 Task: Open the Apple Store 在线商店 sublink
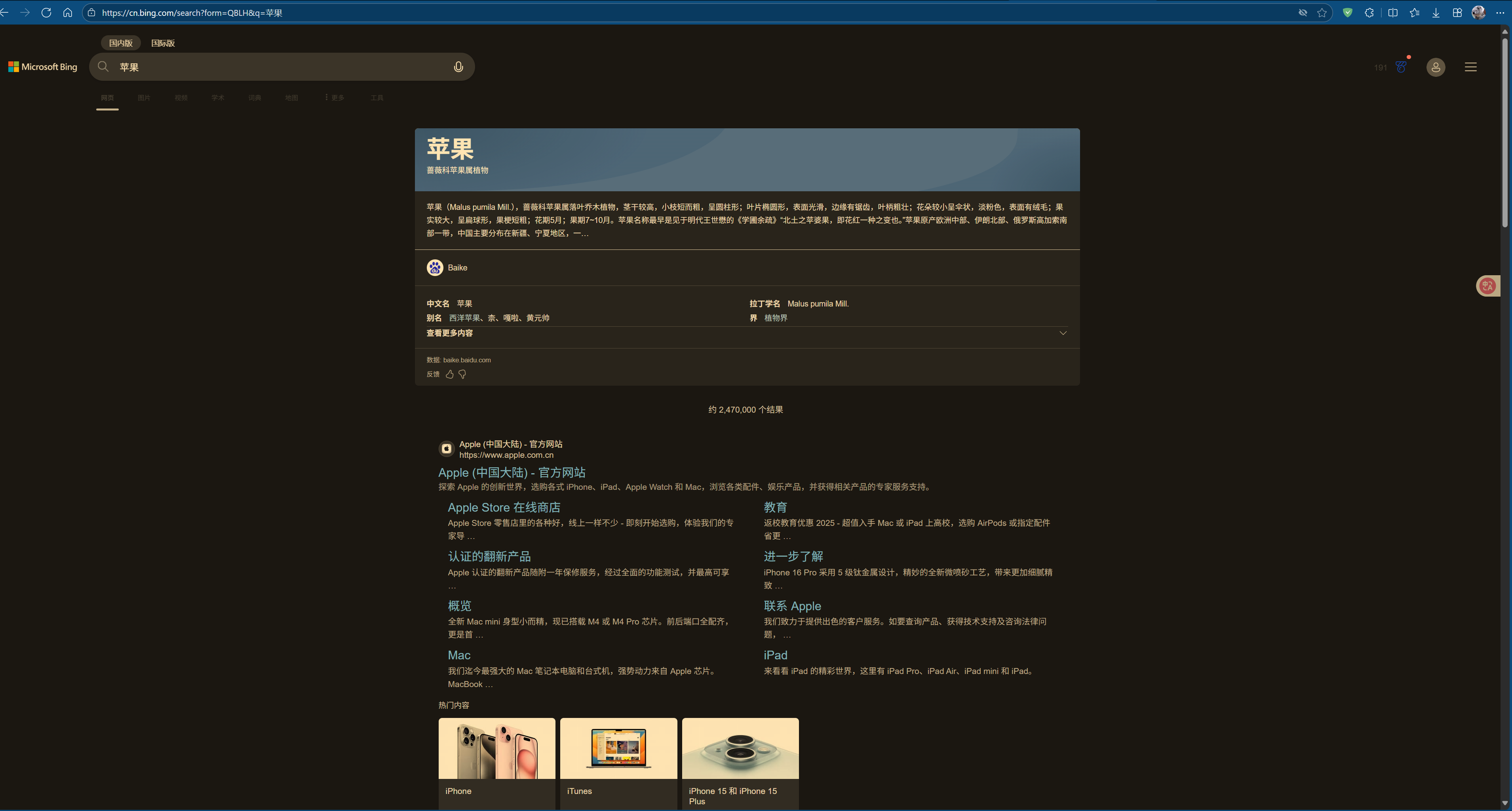(504, 507)
